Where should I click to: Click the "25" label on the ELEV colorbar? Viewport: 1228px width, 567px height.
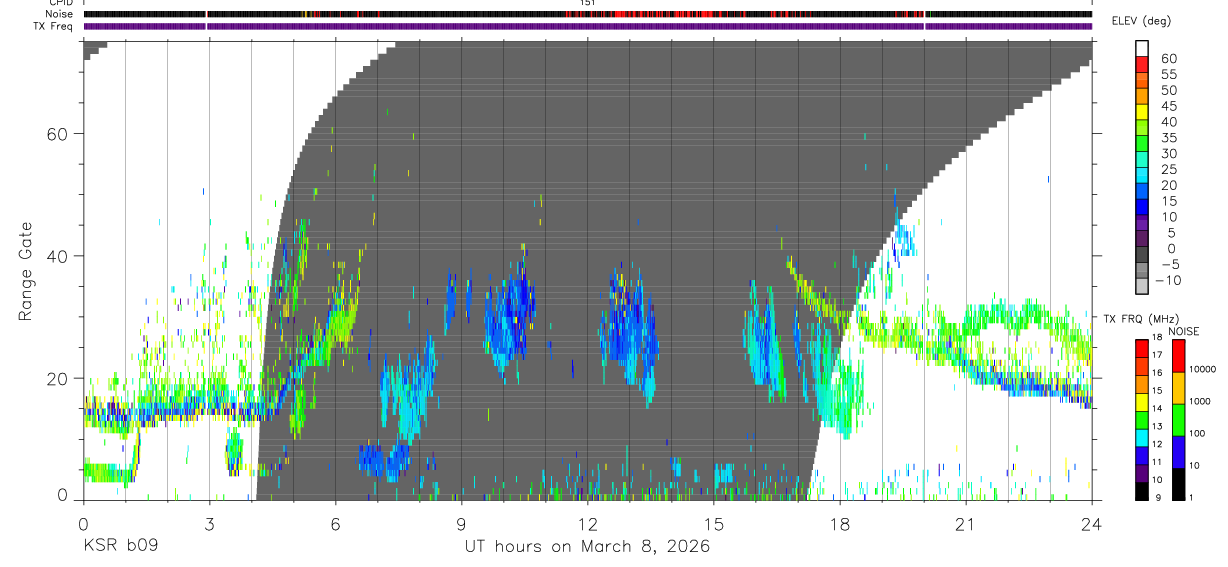(1168, 170)
